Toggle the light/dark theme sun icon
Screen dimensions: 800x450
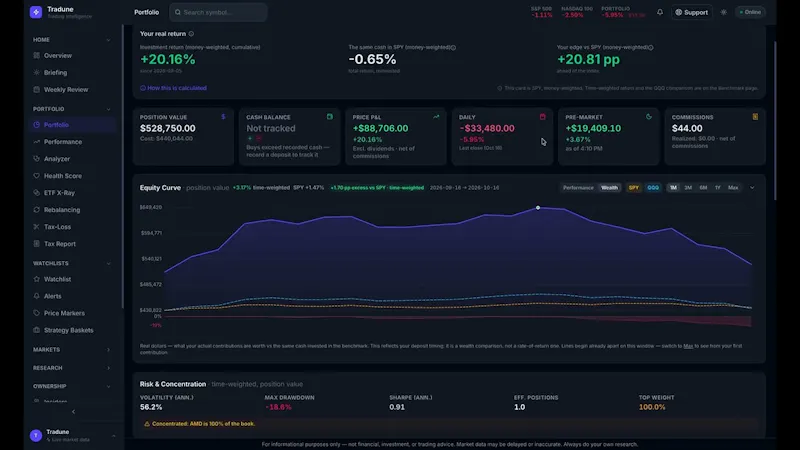pyautogui.click(x=723, y=12)
